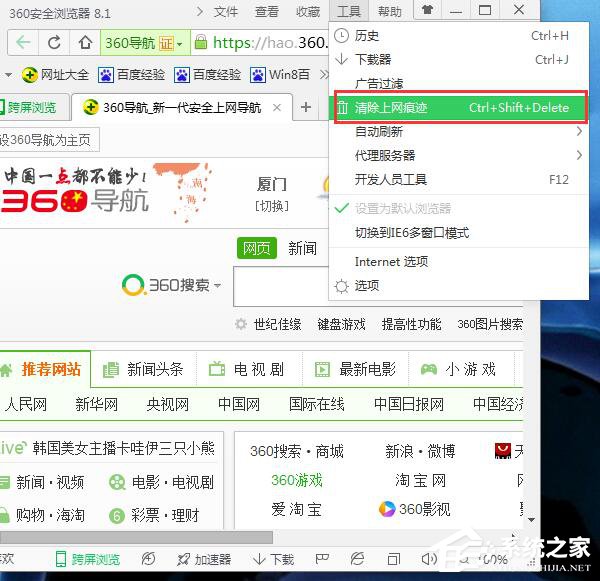600x581 pixels.
Task: Open the skin changer shirt icon
Action: (x=428, y=11)
